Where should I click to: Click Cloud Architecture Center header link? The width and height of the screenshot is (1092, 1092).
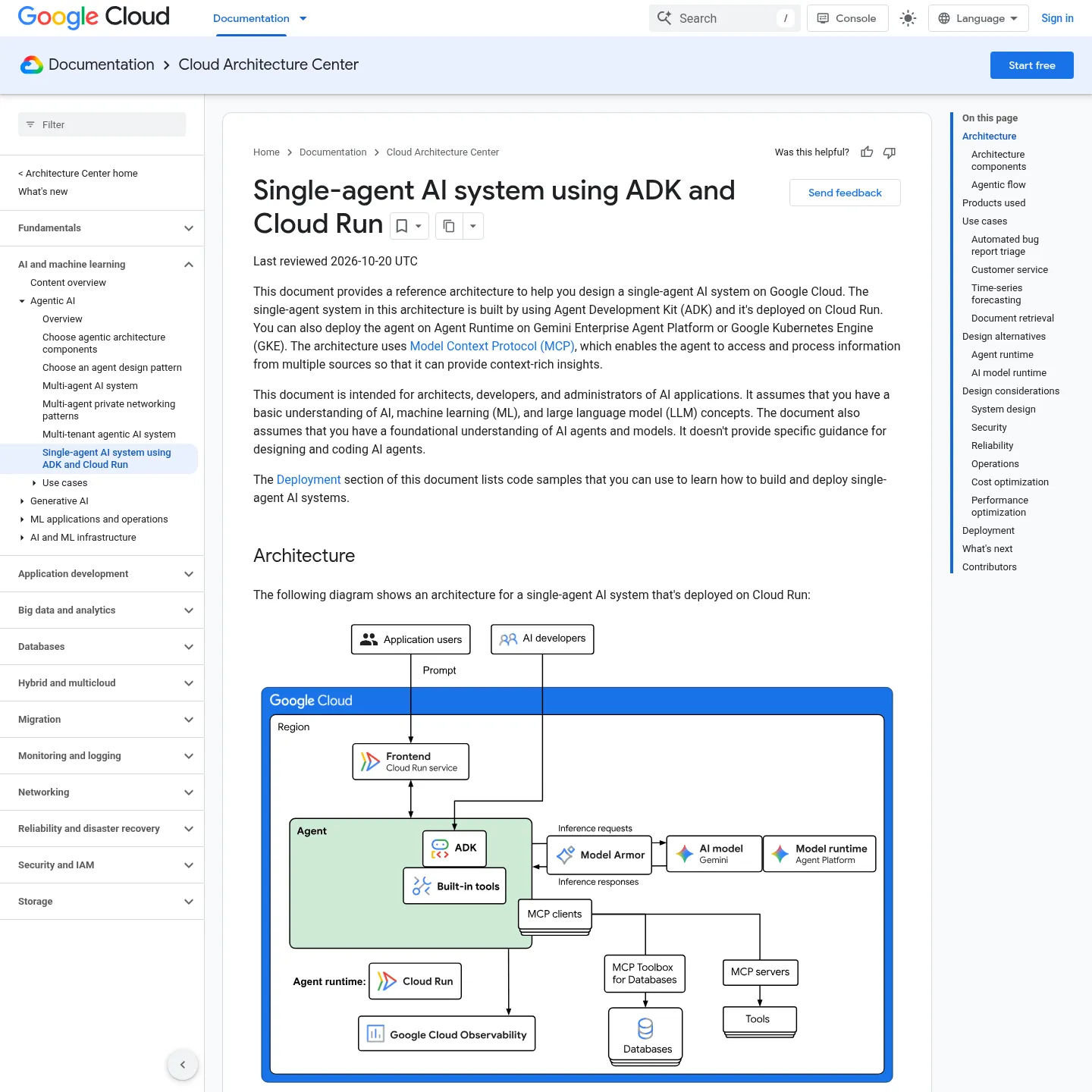click(x=268, y=65)
